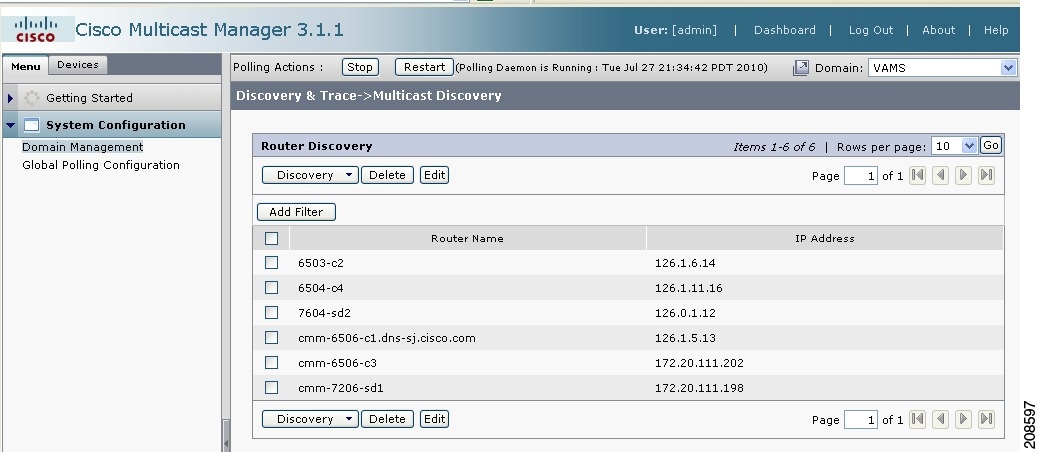Click the Go button for rows per page

(990, 146)
